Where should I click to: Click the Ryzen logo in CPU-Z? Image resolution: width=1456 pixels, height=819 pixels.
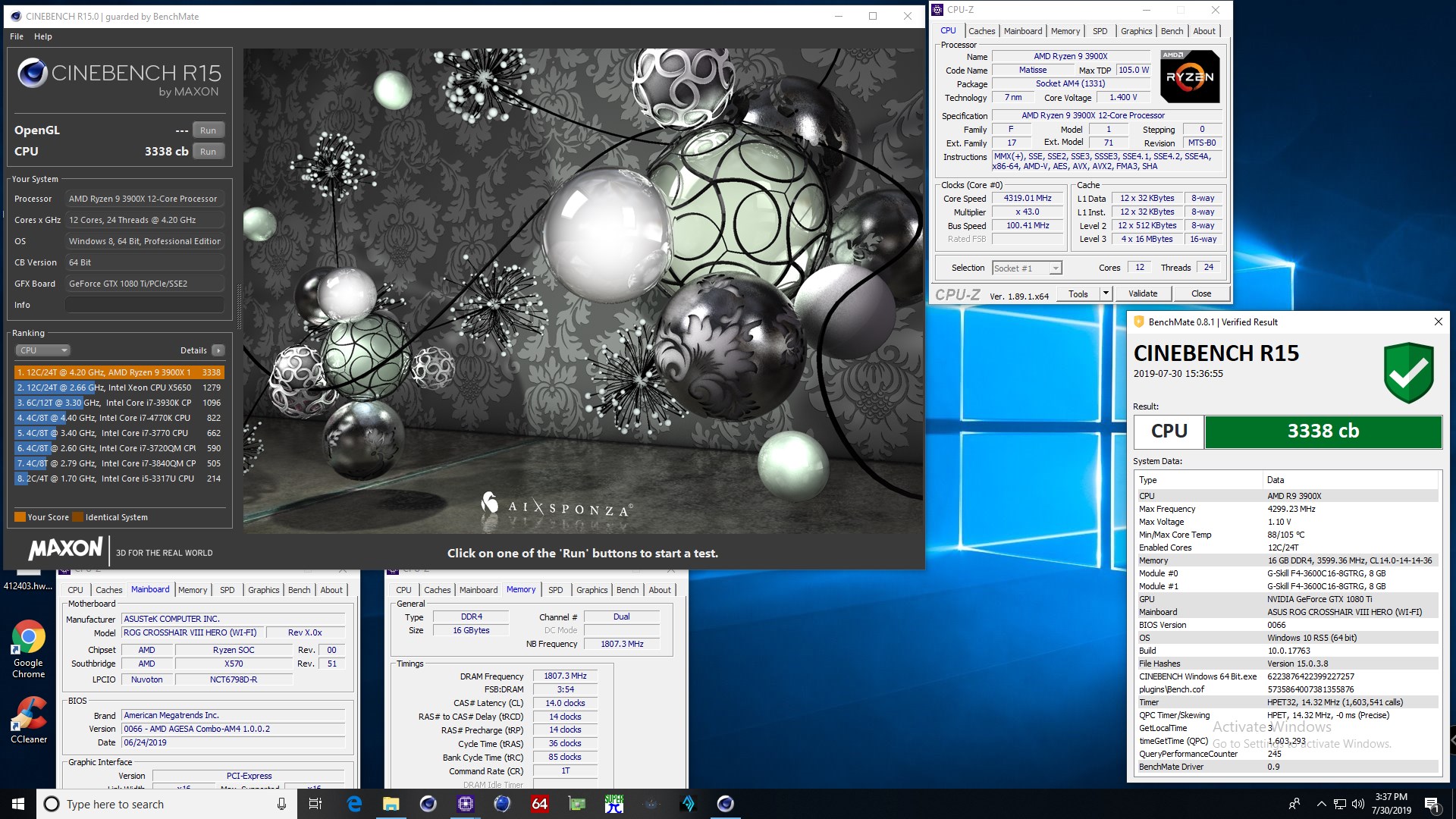pyautogui.click(x=1189, y=77)
